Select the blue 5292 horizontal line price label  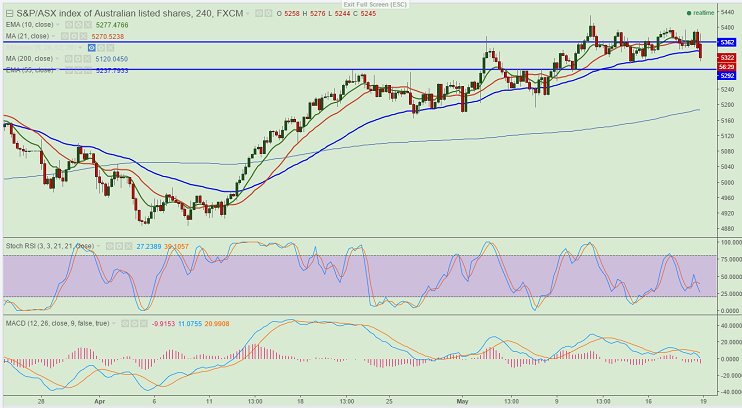pyautogui.click(x=726, y=75)
